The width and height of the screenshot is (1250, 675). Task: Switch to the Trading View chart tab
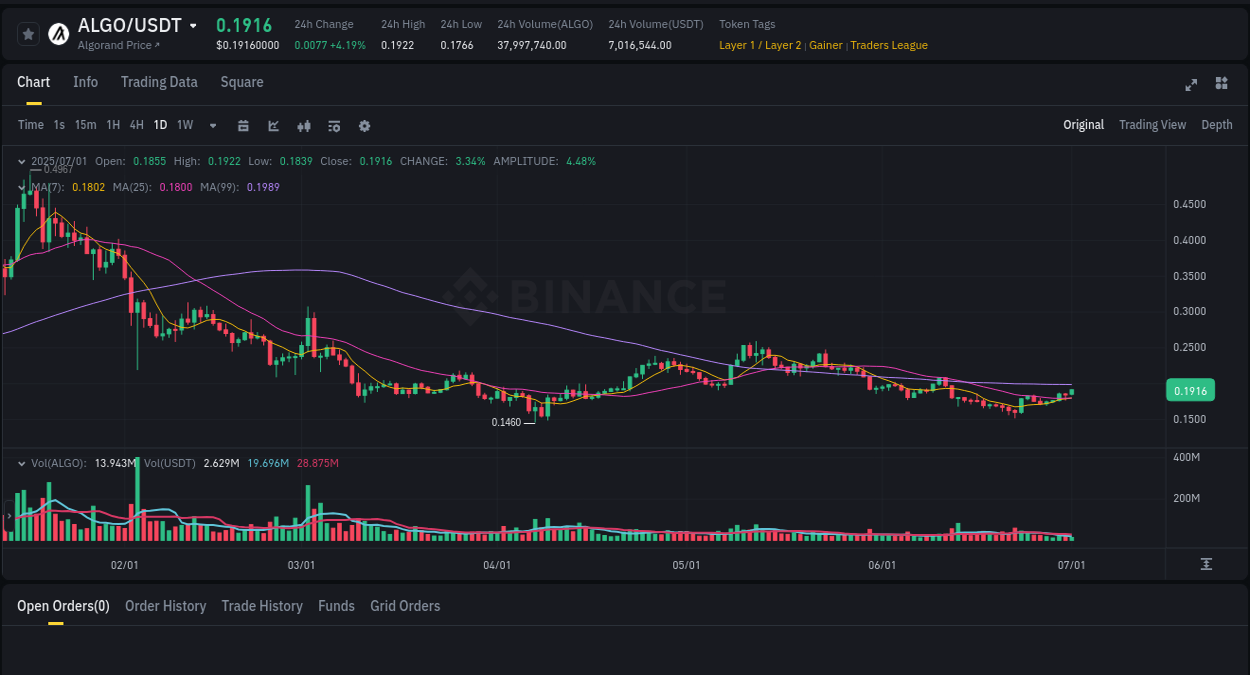1152,124
